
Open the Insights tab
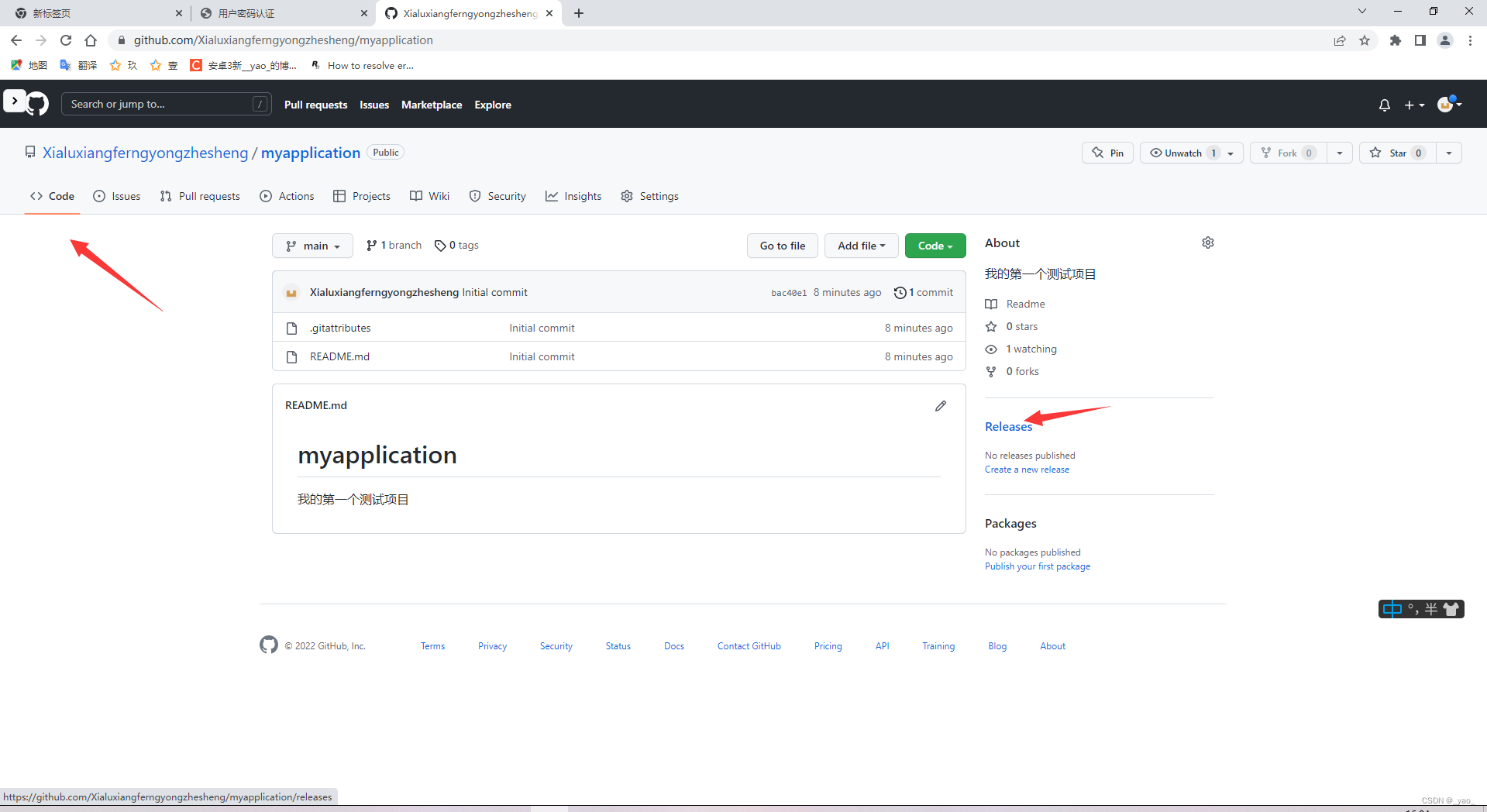click(x=573, y=196)
